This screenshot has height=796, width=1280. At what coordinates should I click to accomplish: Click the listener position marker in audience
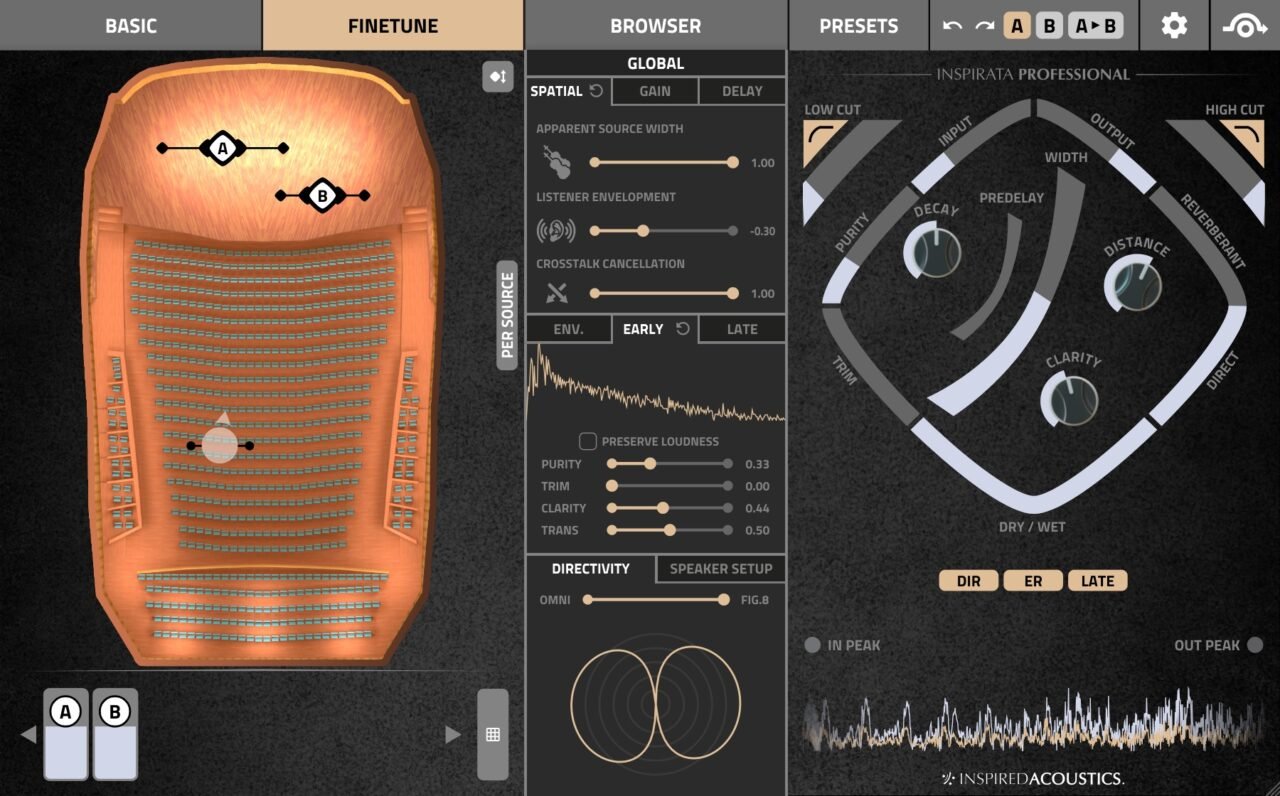(220, 445)
